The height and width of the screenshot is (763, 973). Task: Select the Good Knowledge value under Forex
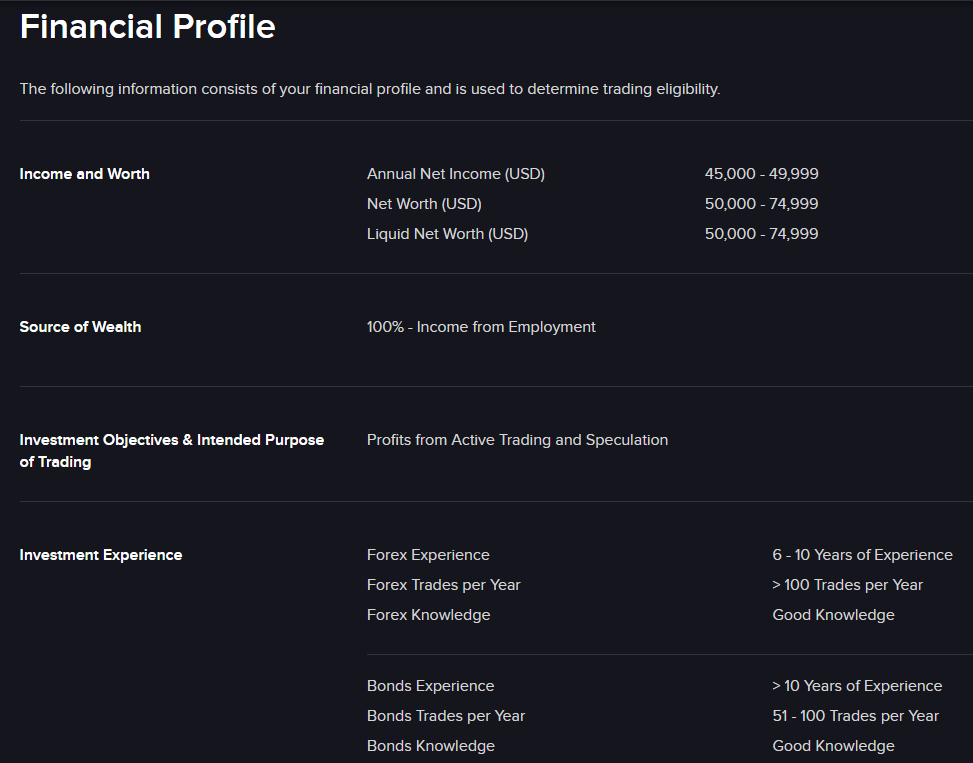click(x=833, y=614)
